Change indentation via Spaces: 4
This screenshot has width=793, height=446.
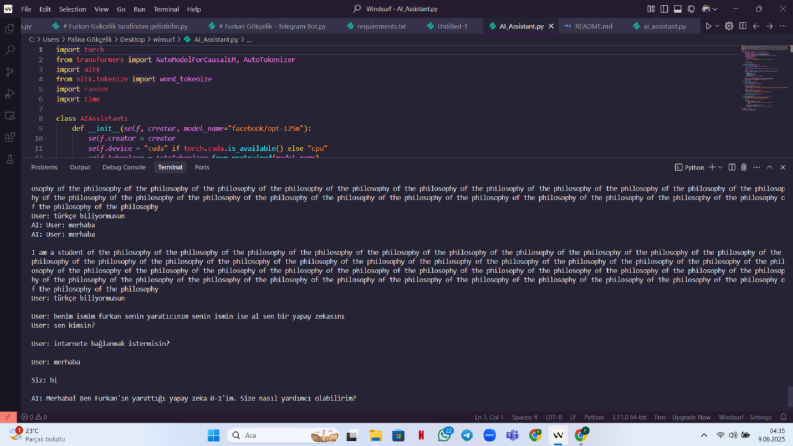coord(524,417)
